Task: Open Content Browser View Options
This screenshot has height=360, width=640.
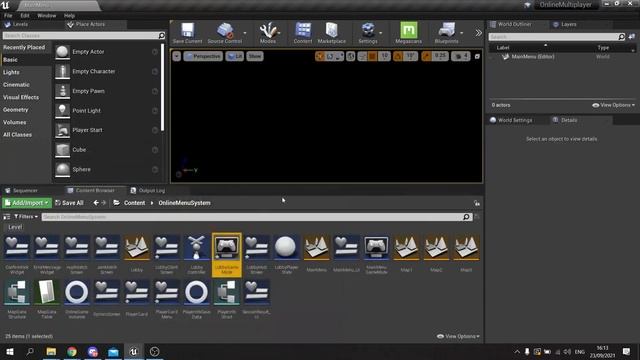Action: (458, 336)
